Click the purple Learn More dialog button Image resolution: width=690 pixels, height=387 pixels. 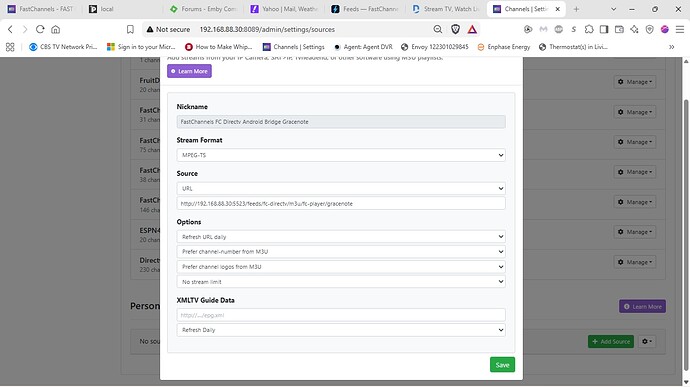189,71
